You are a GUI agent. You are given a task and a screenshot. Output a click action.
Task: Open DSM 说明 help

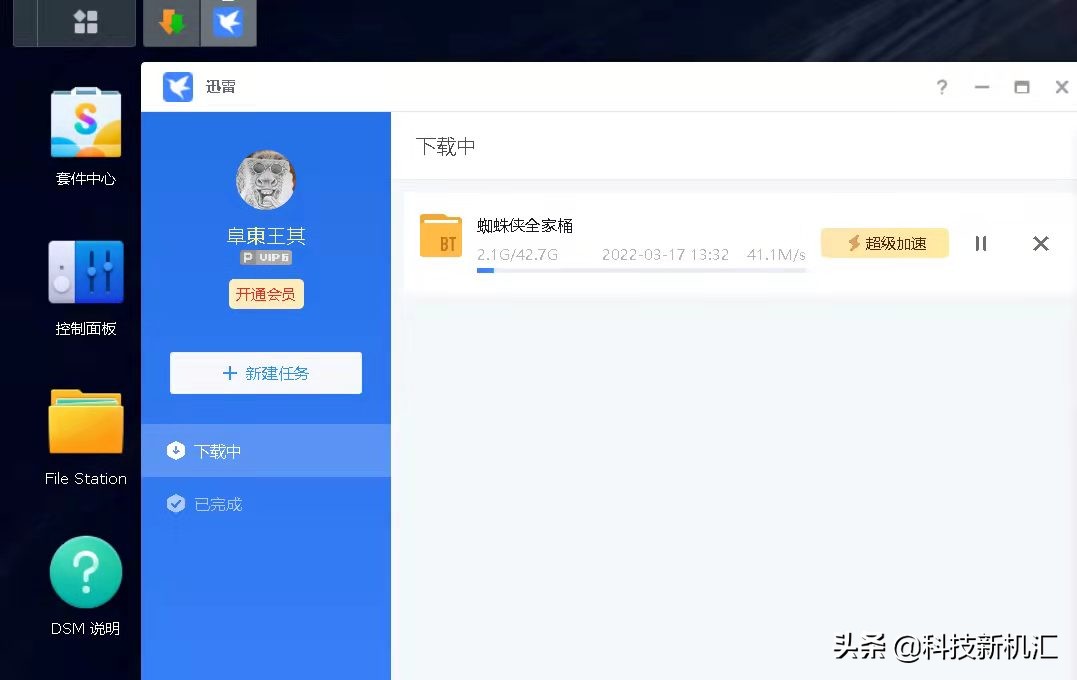click(x=85, y=571)
